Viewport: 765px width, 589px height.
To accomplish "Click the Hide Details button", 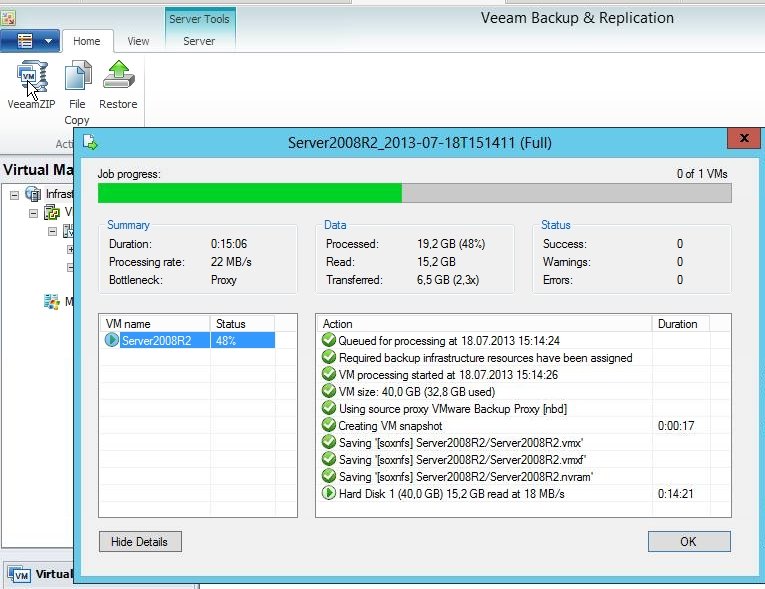I will (x=140, y=542).
